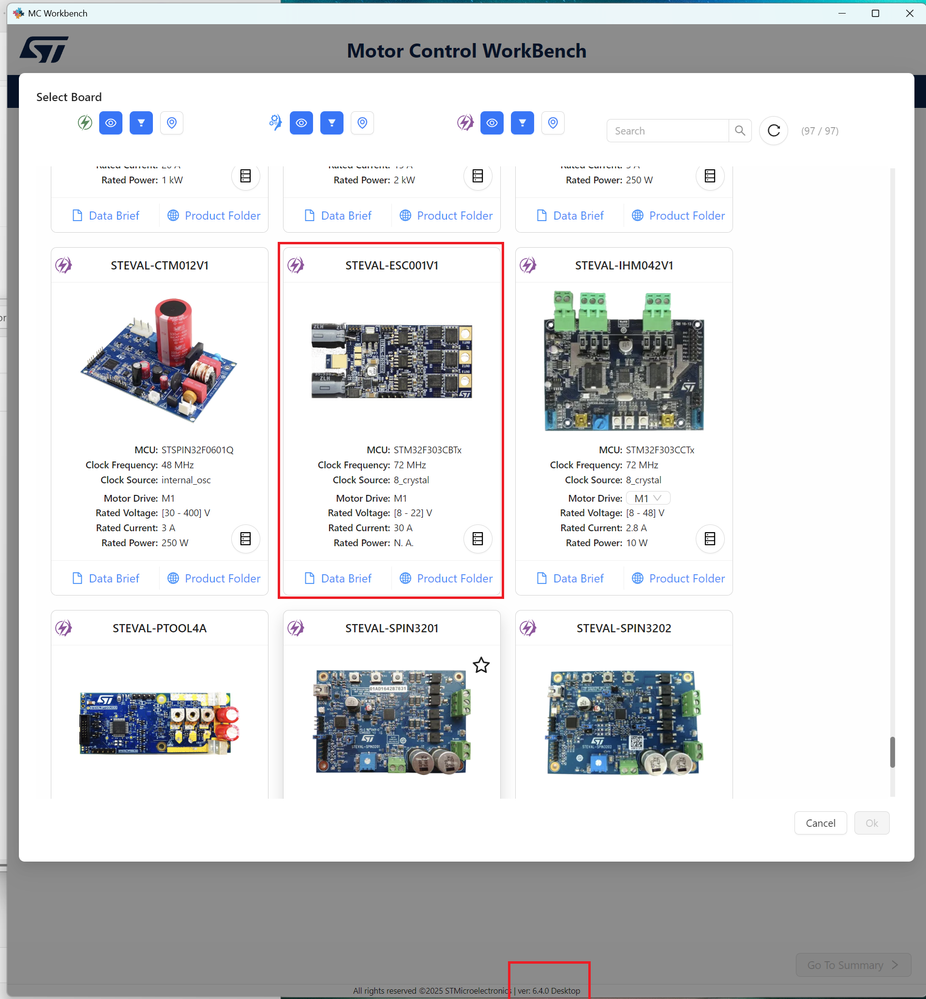
Task: Open details list icon on STEVAL-IHM042V1 card
Action: pos(710,539)
